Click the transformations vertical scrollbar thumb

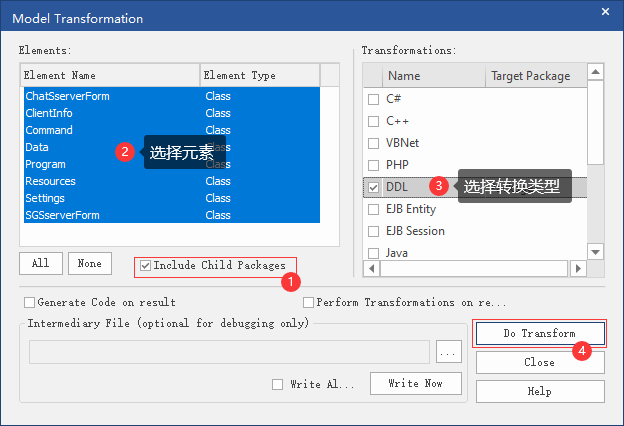[x=595, y=122]
